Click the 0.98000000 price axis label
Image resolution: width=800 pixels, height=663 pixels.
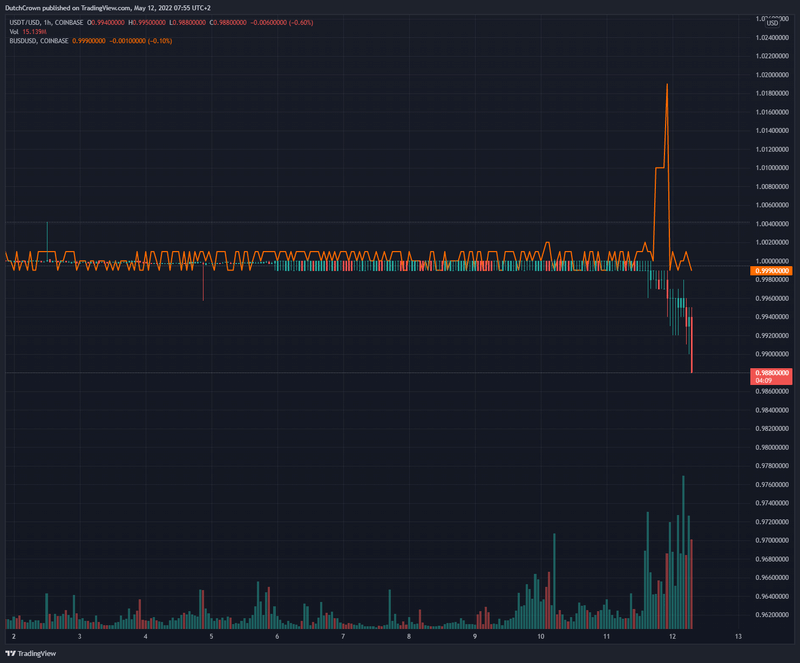[x=772, y=448]
